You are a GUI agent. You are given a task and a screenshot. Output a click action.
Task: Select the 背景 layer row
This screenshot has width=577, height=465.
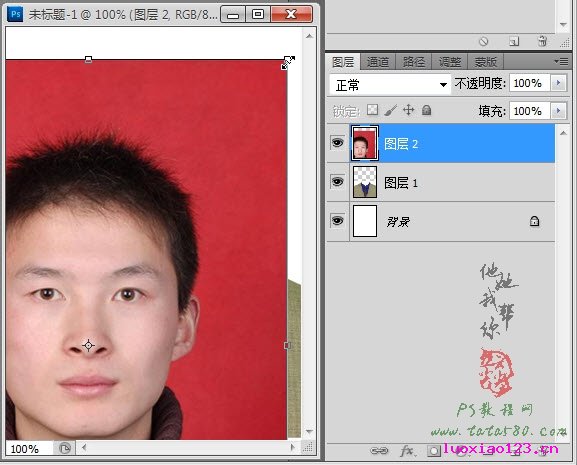tap(441, 221)
